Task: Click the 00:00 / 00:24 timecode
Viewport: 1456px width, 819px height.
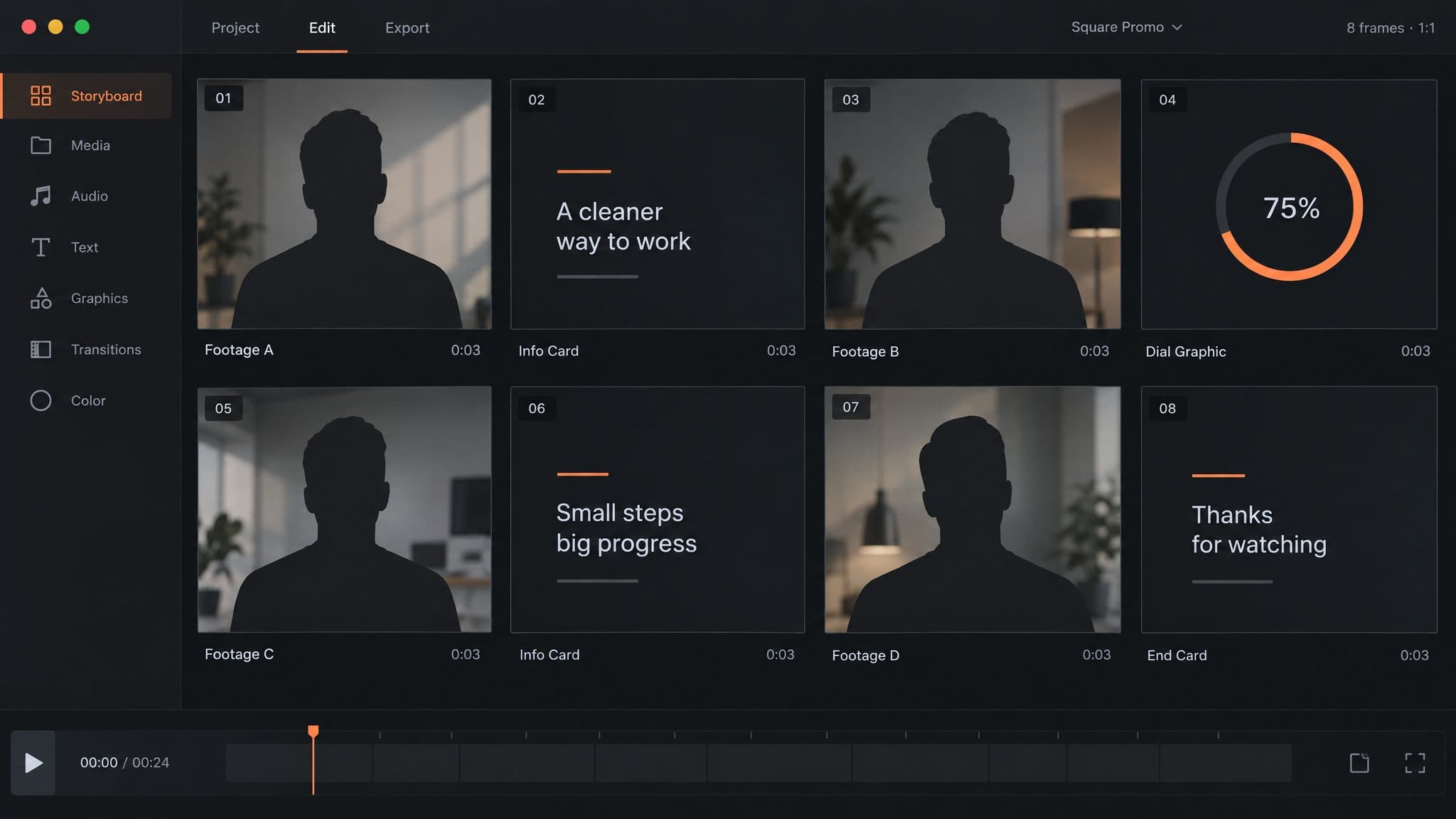Action: pos(124,762)
